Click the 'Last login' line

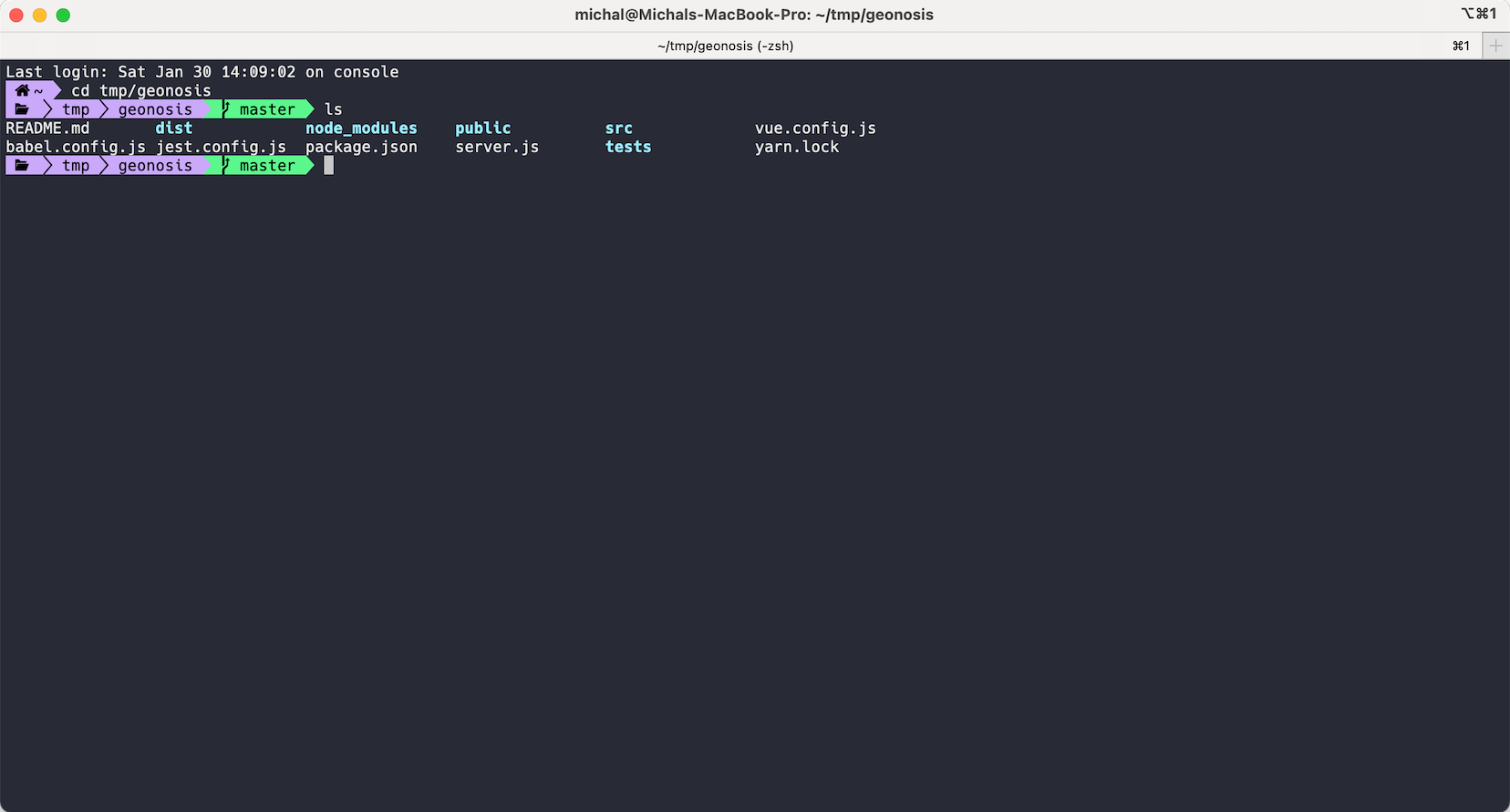click(x=202, y=72)
